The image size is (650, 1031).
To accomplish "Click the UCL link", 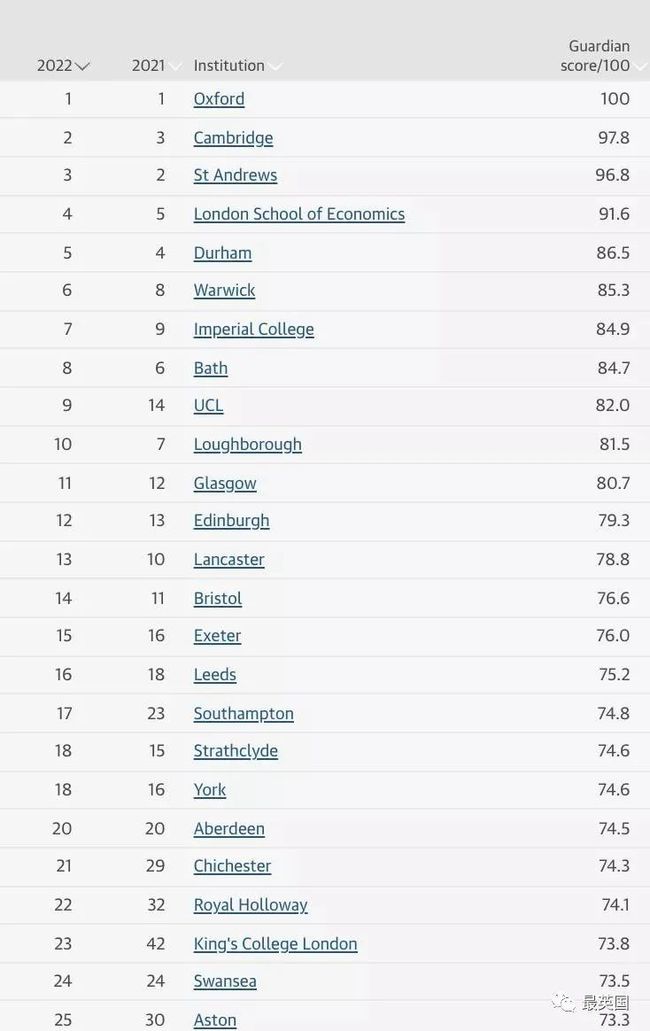I will (x=208, y=405).
